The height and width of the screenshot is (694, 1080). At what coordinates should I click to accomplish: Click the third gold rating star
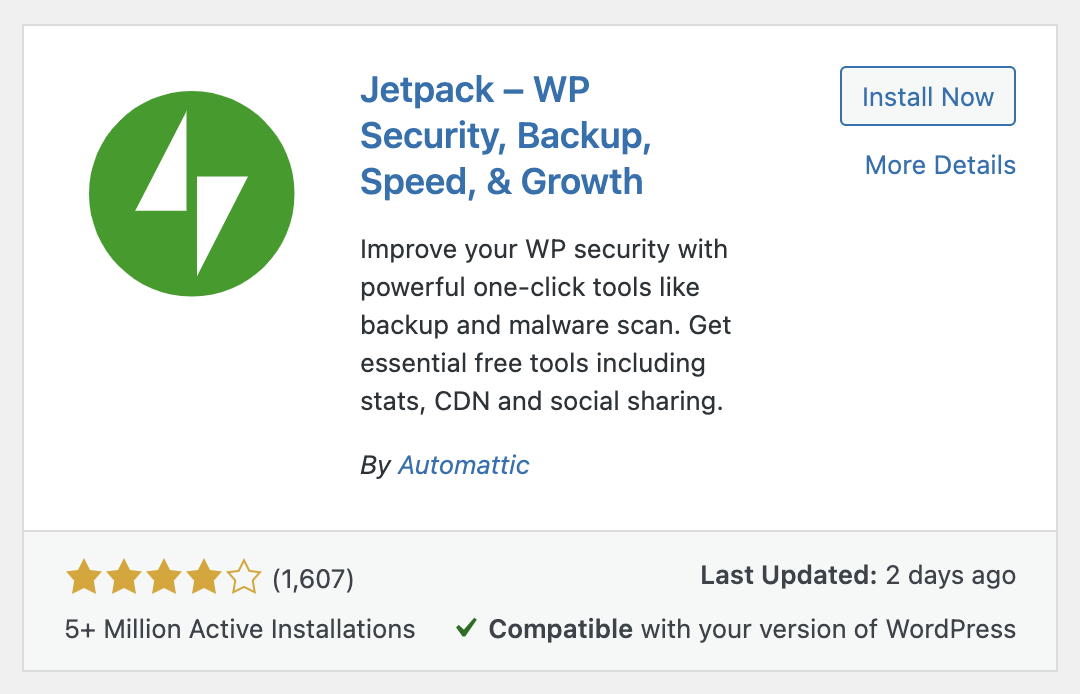pos(163,577)
